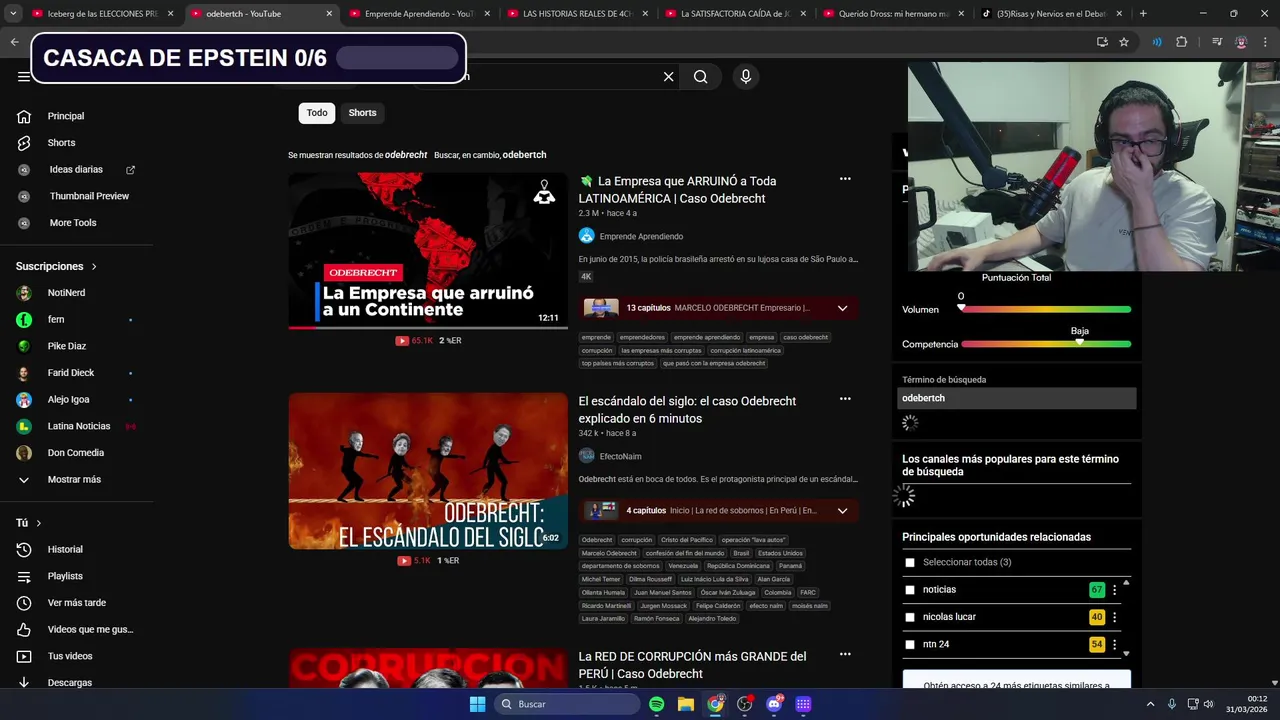Search instead for 'odebertch' link
The height and width of the screenshot is (720, 1280).
click(524, 155)
